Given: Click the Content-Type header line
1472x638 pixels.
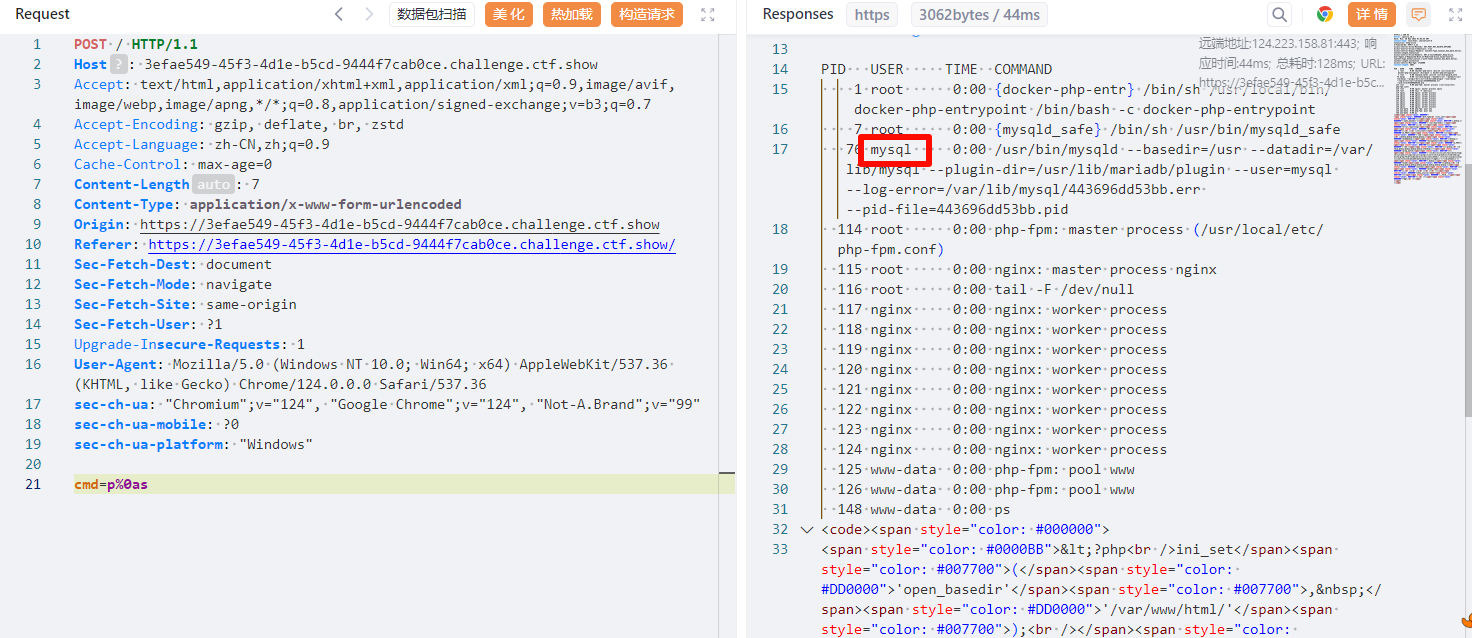Looking at the screenshot, I should click(268, 204).
